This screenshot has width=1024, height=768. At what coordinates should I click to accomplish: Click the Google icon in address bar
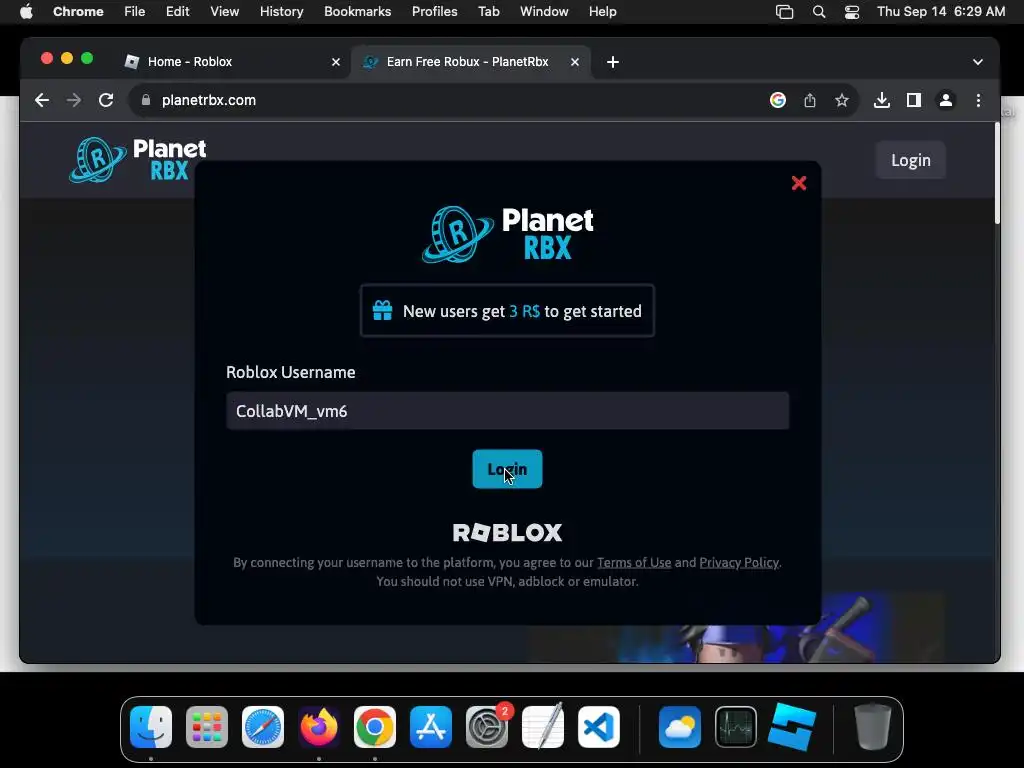click(778, 100)
